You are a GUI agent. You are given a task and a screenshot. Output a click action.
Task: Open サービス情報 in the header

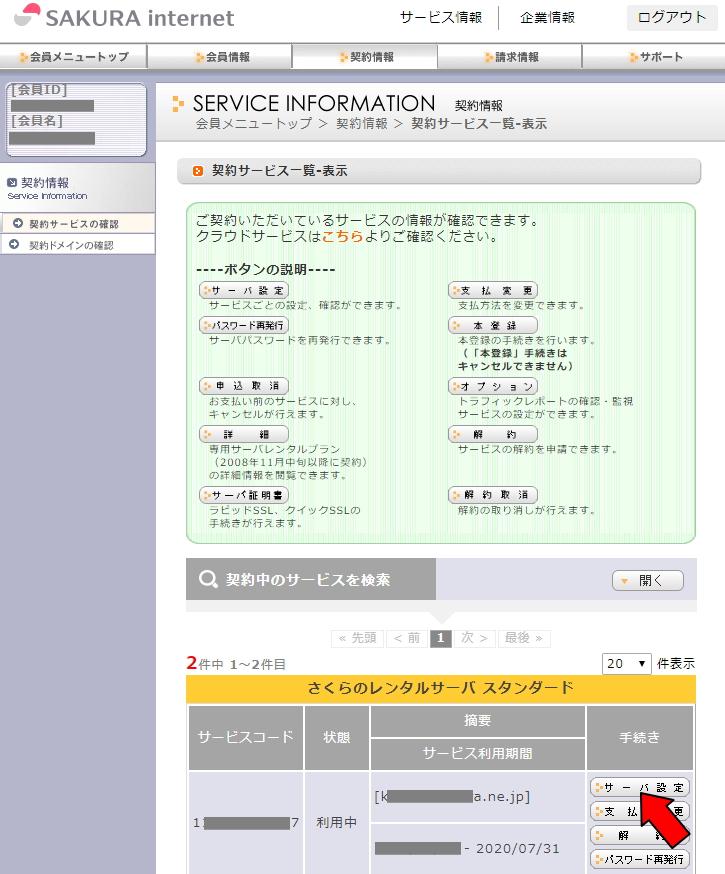pyautogui.click(x=441, y=18)
